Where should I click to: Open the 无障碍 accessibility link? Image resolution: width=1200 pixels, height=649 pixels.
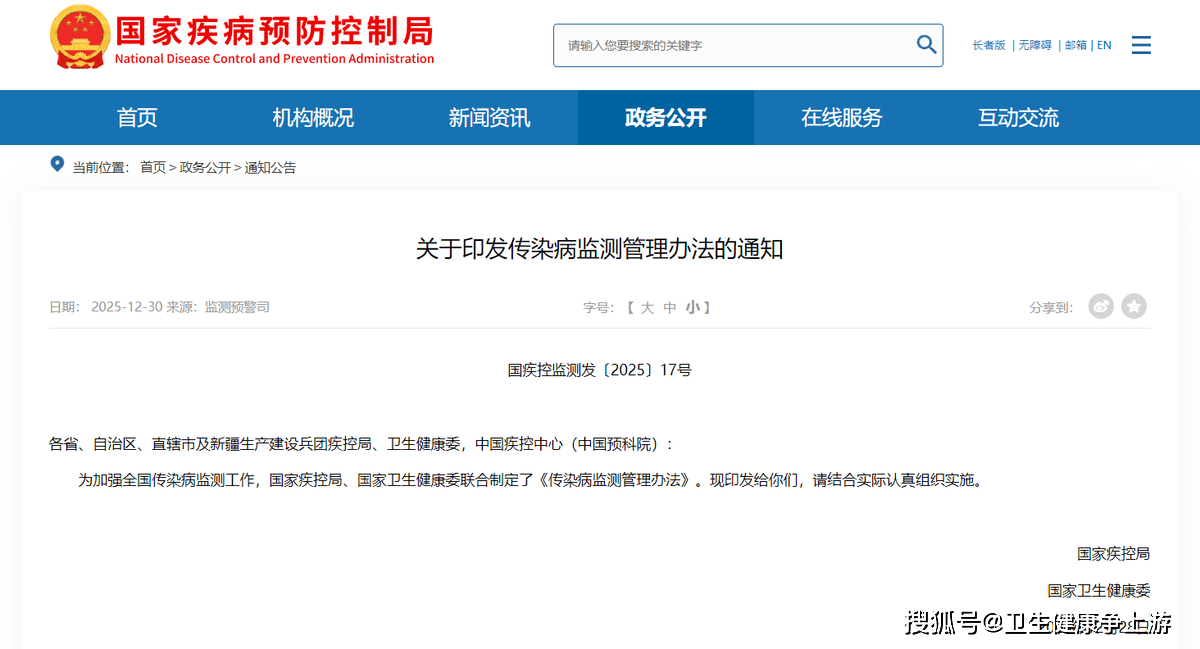tap(1035, 45)
